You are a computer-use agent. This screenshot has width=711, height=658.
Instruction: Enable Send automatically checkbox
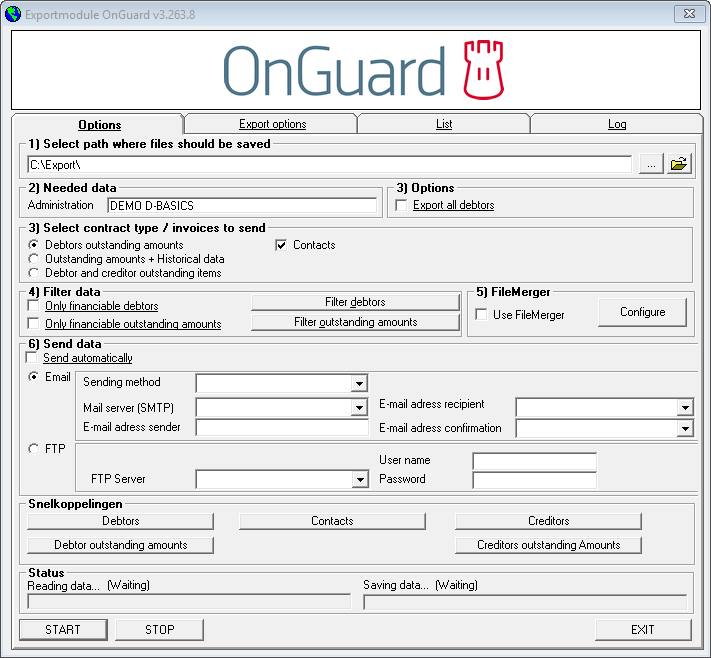point(31,358)
